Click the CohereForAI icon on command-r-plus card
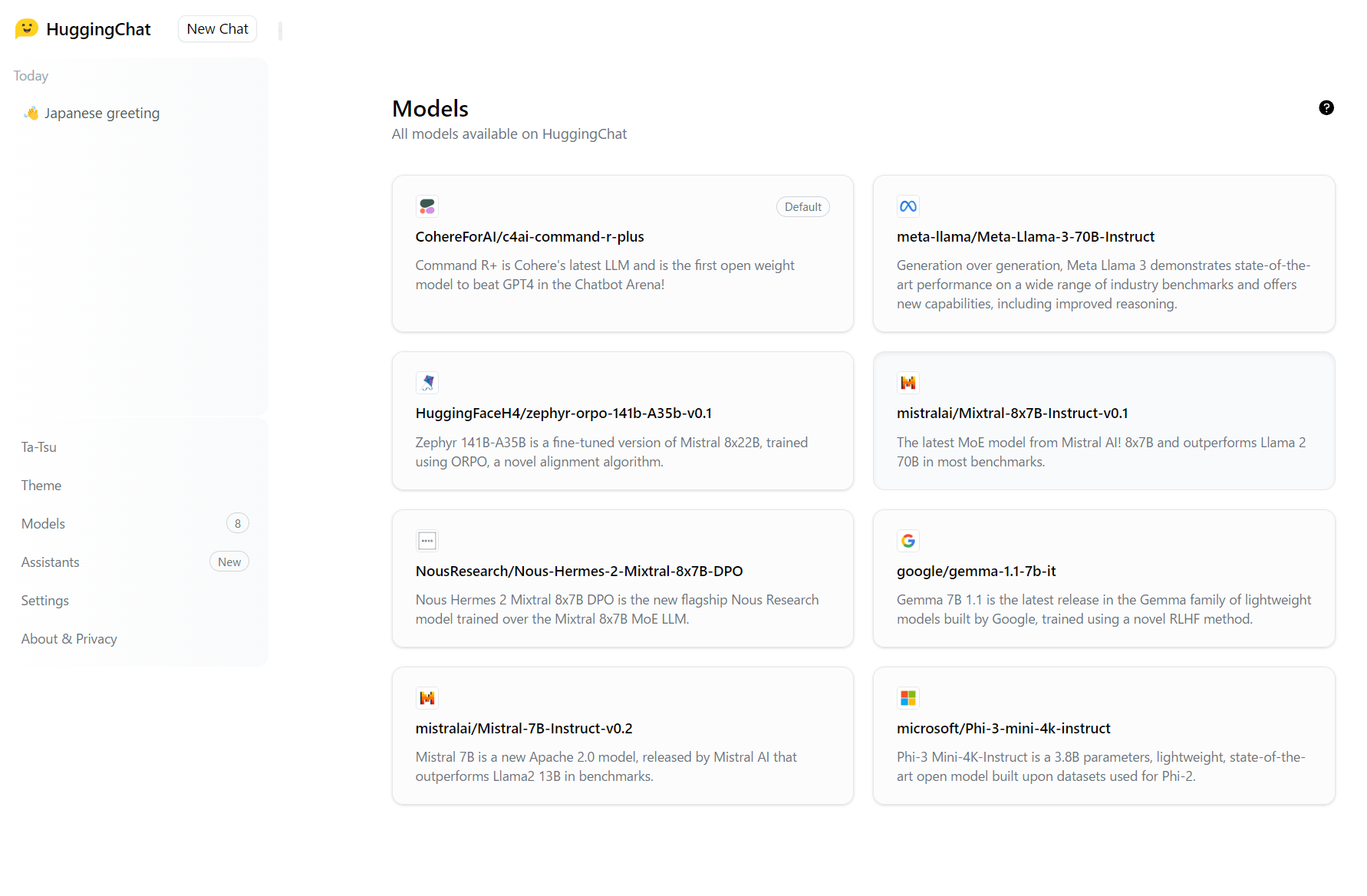1367x896 pixels. (427, 206)
